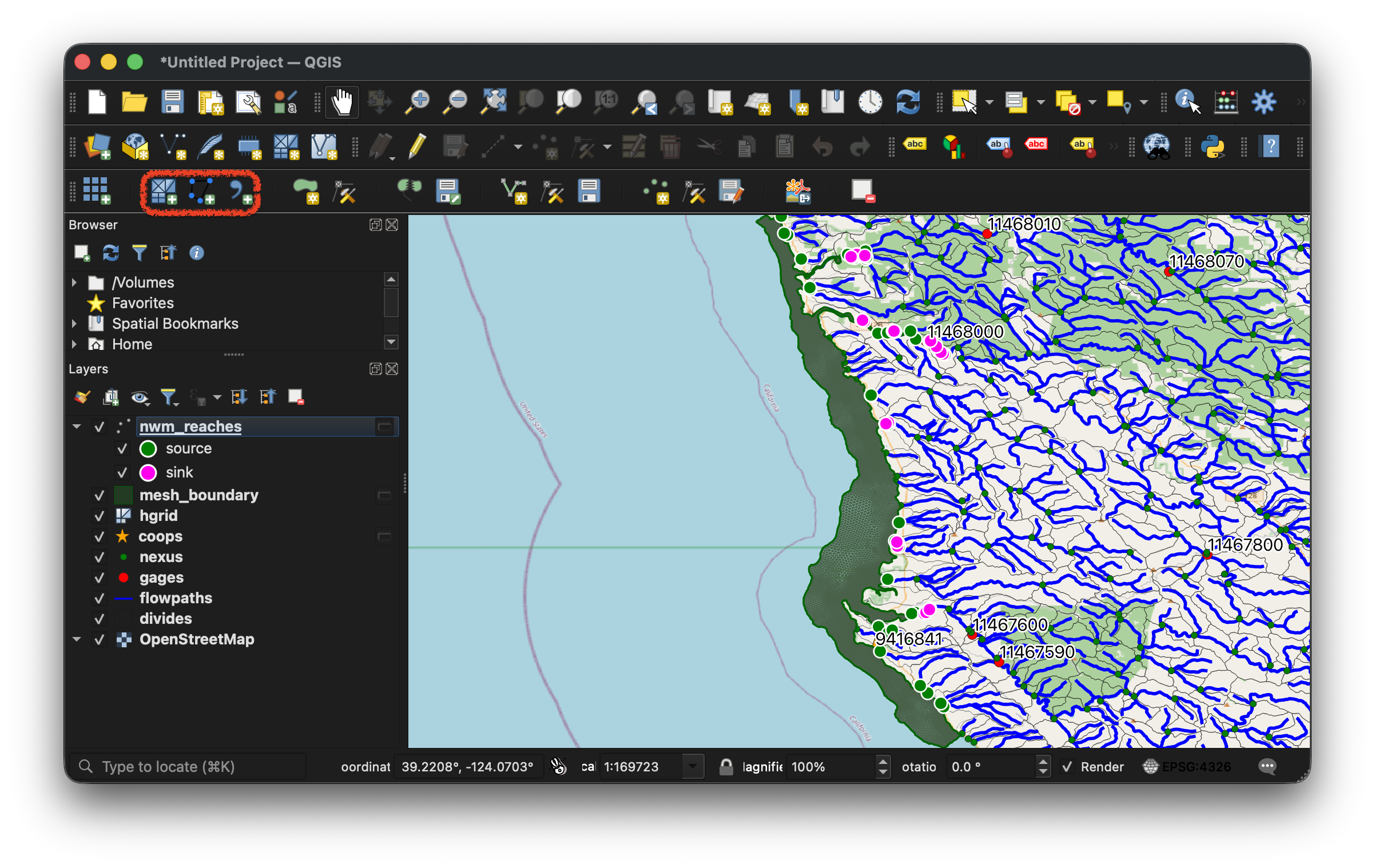Collapse the nwm_reaches layer legend
Viewport: 1375px width, 868px height.
pos(77,427)
